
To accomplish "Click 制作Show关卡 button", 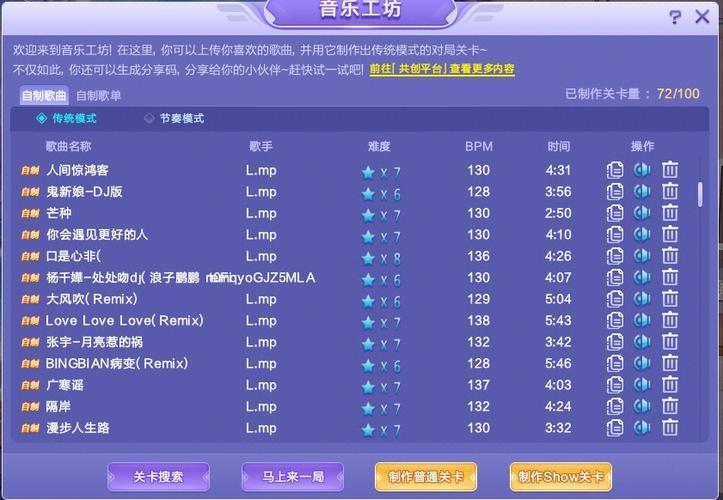I will 561,477.
